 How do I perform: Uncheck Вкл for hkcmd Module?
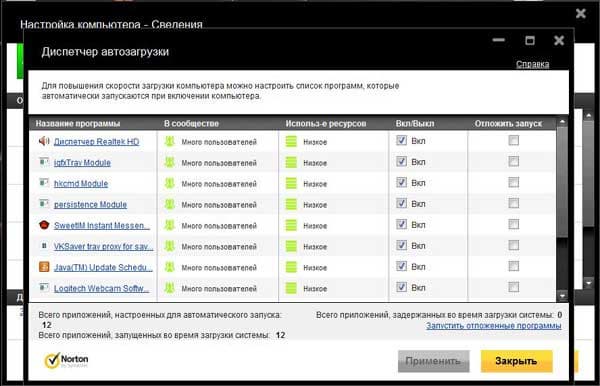[x=401, y=182]
